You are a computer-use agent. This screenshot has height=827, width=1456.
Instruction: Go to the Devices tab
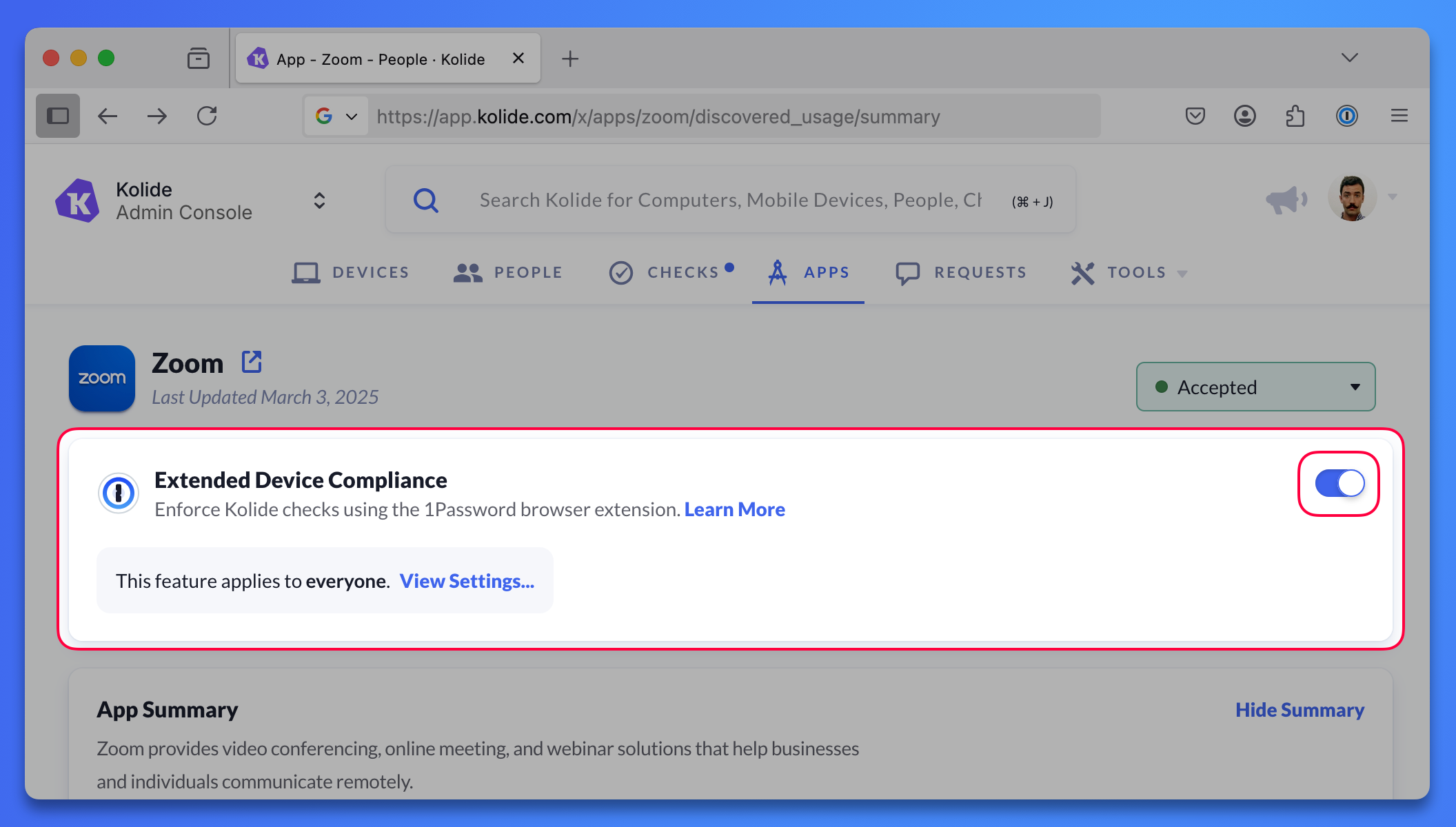(351, 273)
